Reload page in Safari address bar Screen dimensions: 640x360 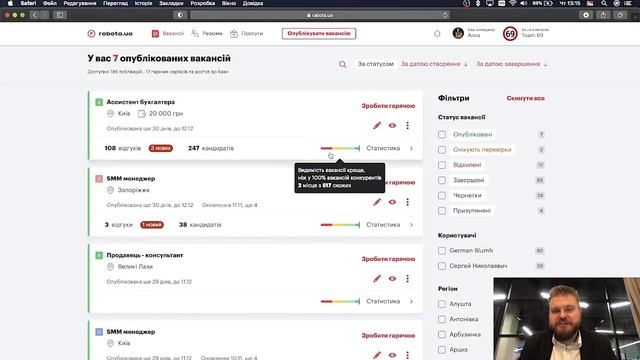tap(445, 15)
